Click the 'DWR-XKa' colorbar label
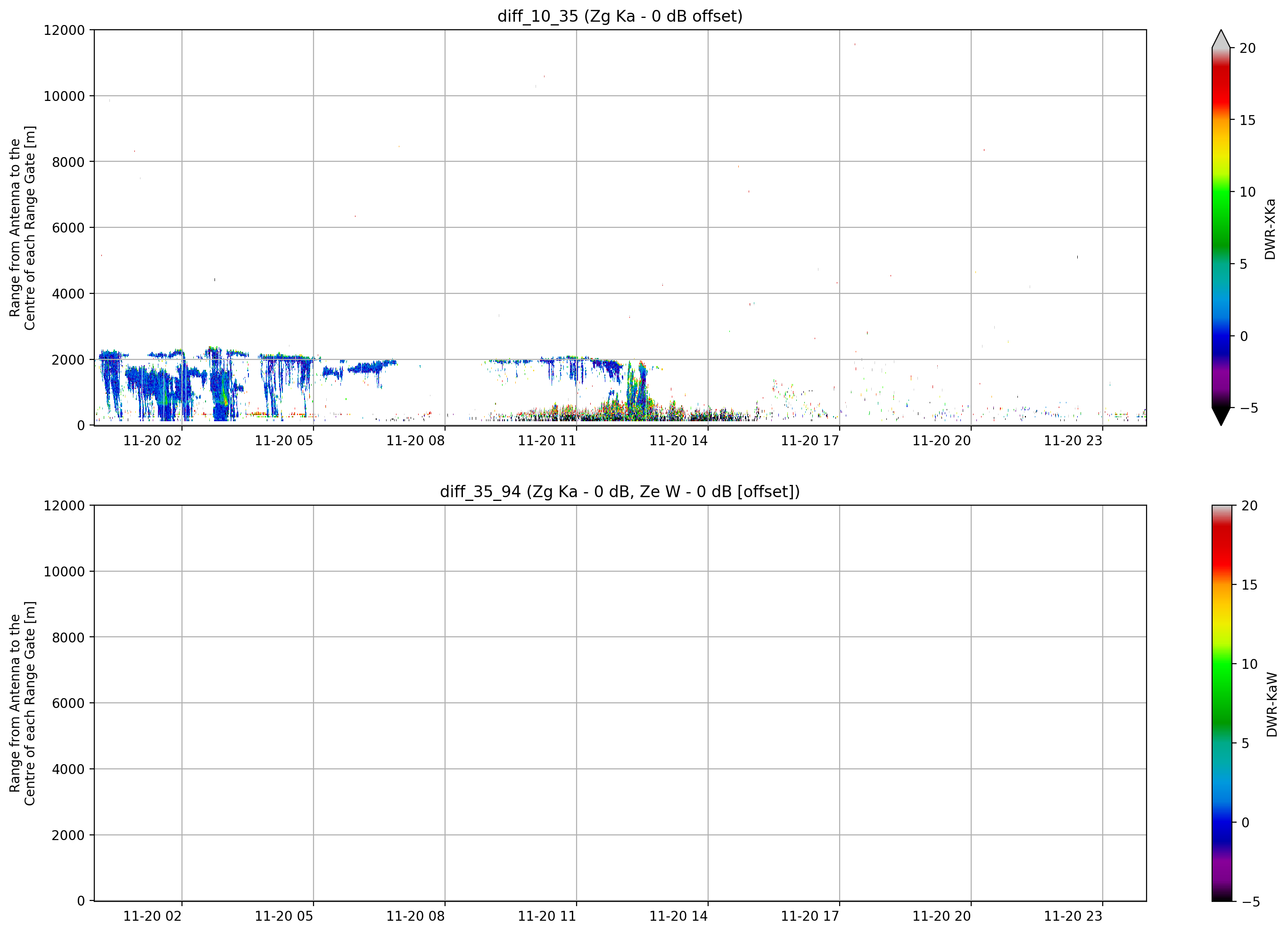Screen dimensions: 1288x933 coord(1271,229)
